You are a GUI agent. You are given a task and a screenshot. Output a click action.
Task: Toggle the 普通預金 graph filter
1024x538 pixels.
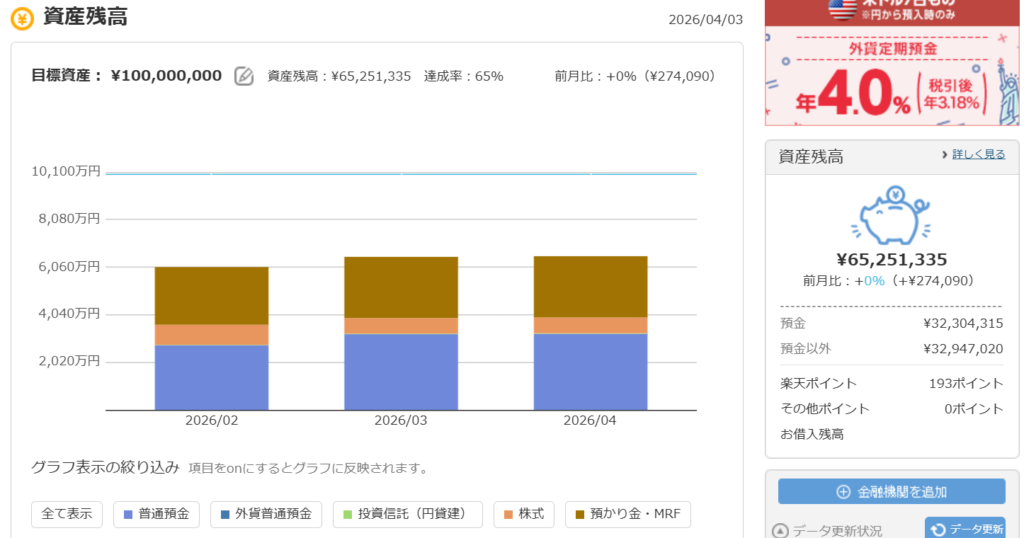point(157,514)
